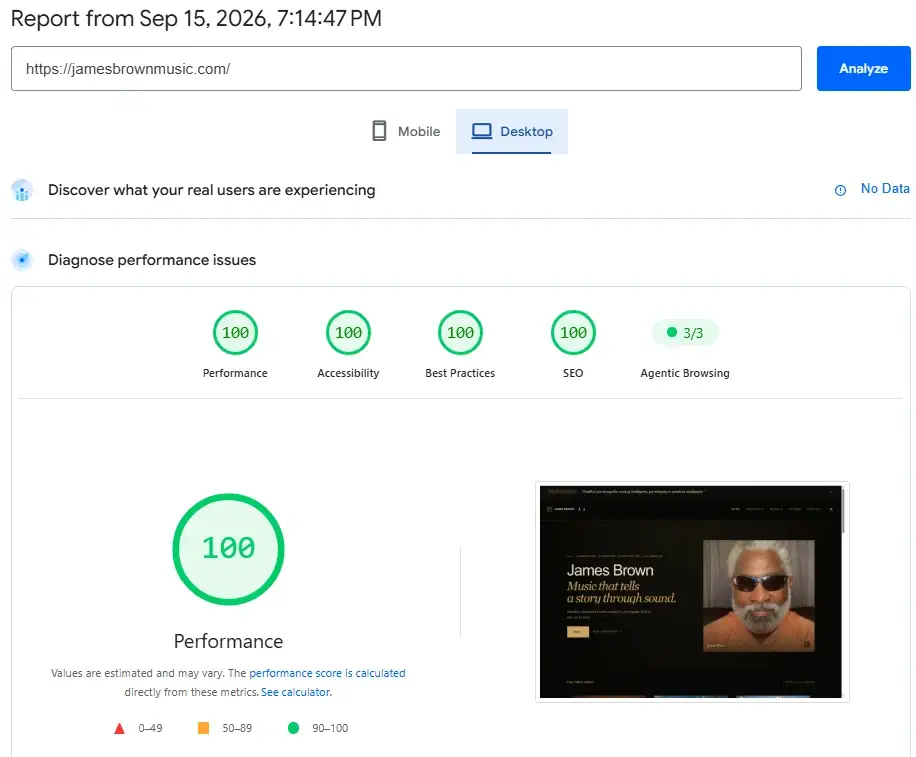This screenshot has height=757, width=916.
Task: Click the 0–49 legend range text
Action: pyautogui.click(x=150, y=728)
